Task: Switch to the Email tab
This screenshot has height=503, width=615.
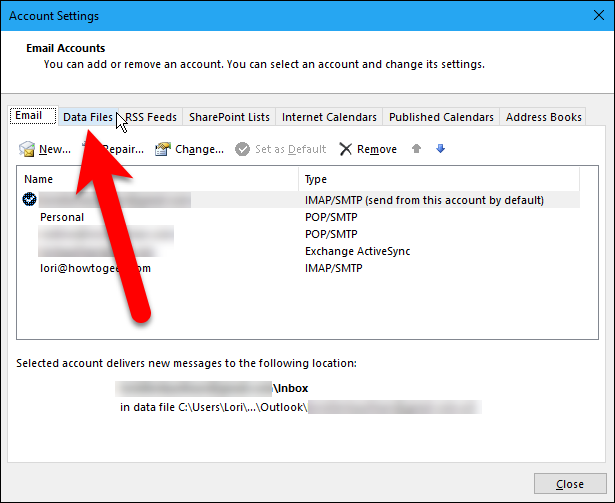Action: click(33, 115)
